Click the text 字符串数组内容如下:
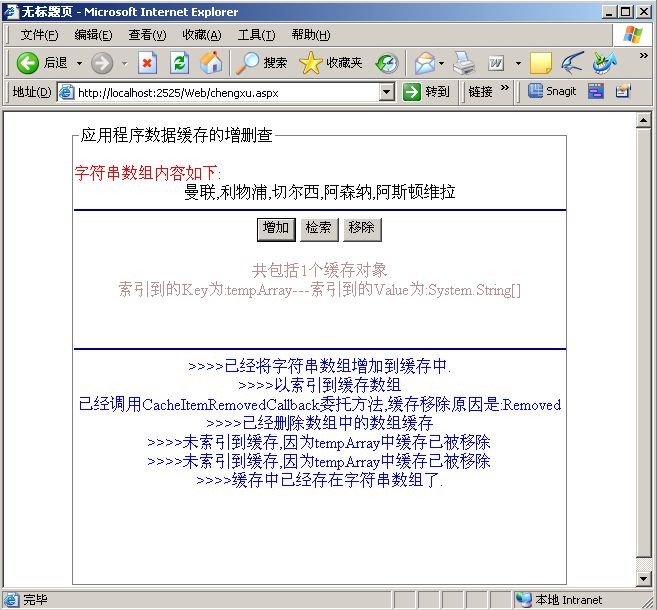The image size is (657, 610). pyautogui.click(x=147, y=173)
